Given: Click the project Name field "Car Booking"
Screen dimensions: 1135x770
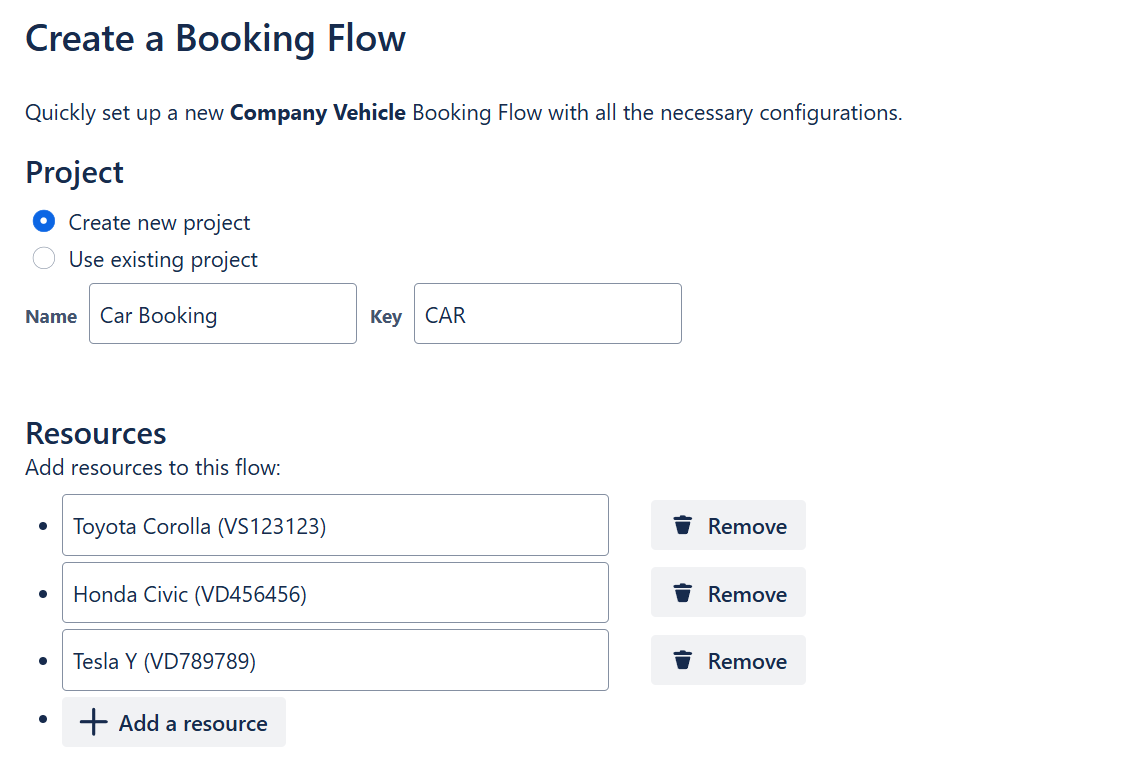Looking at the screenshot, I should [x=222, y=315].
